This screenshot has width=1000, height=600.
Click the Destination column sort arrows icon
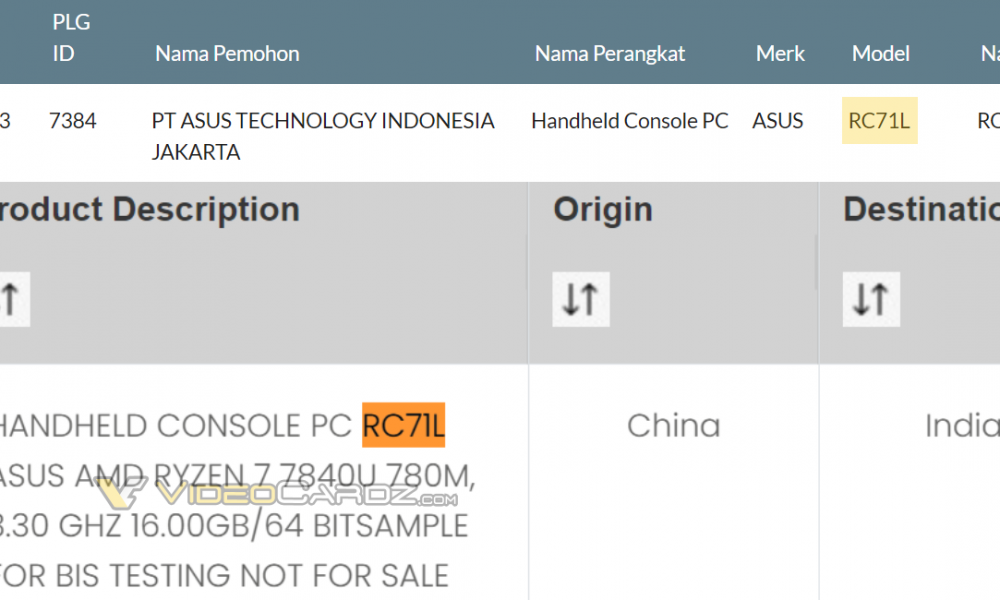[x=871, y=299]
